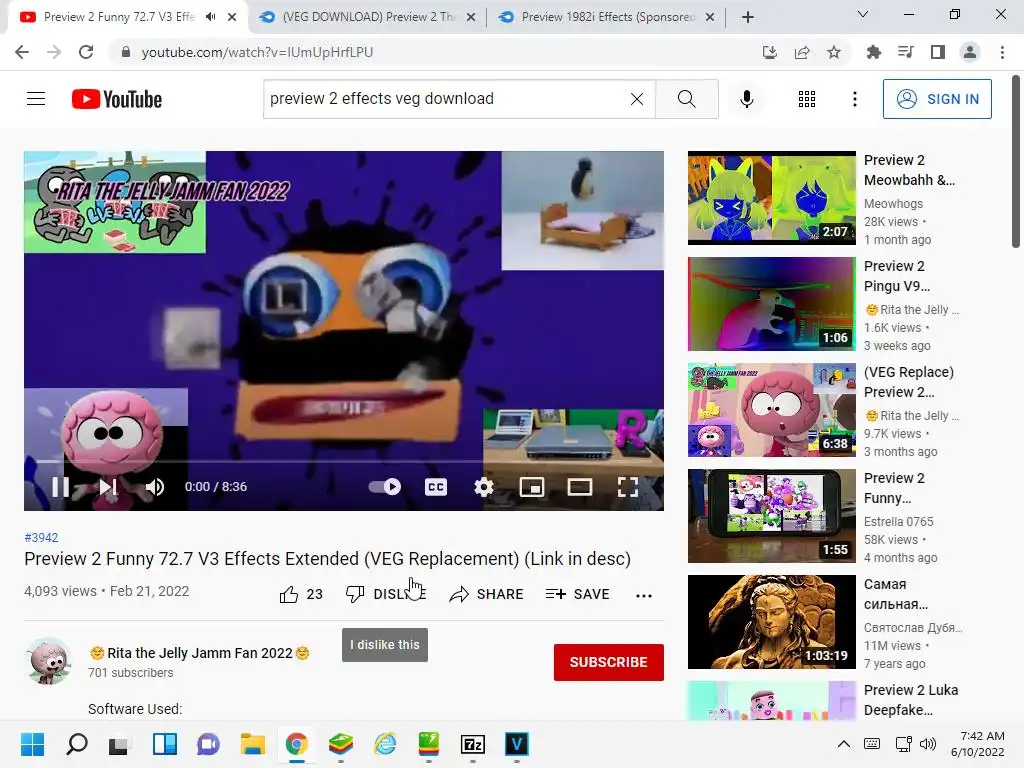This screenshot has height=768, width=1024.
Task: Subscribe to Rita the Jelly Jamm Fan
Action: pyautogui.click(x=609, y=662)
